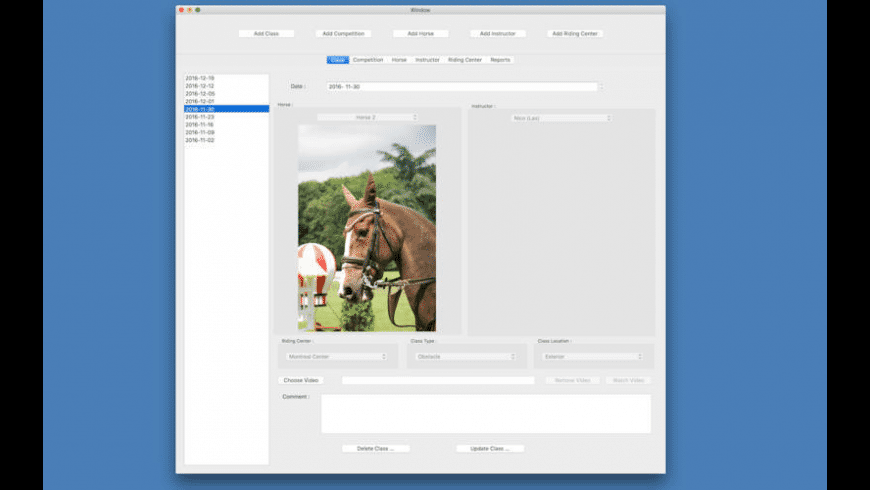
Task: Click the Date field stepper arrows
Action: pyautogui.click(x=601, y=87)
